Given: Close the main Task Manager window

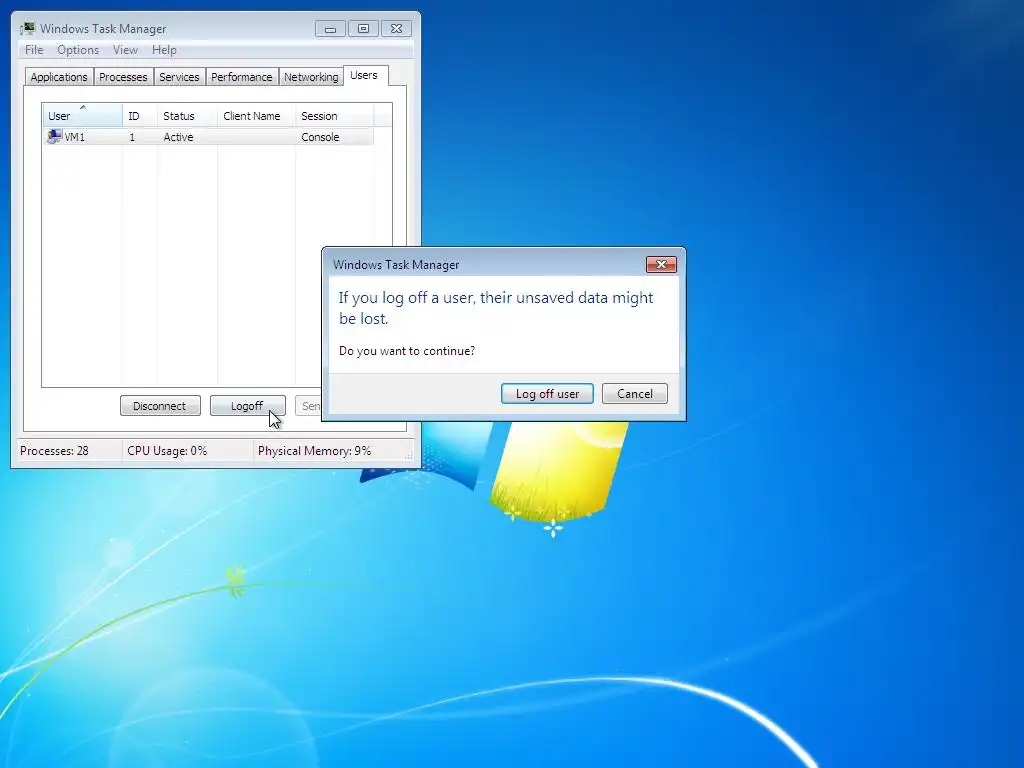Looking at the screenshot, I should 396,29.
